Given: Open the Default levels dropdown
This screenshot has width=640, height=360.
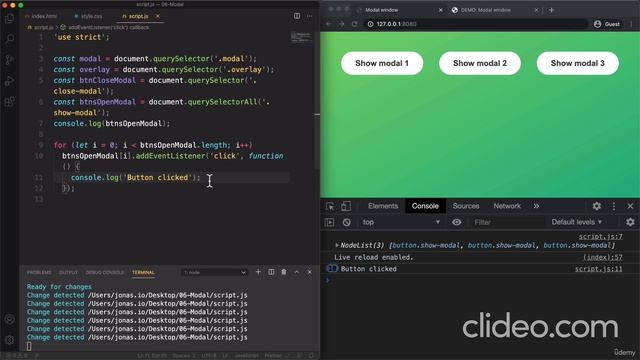Looking at the screenshot, I should click(577, 222).
